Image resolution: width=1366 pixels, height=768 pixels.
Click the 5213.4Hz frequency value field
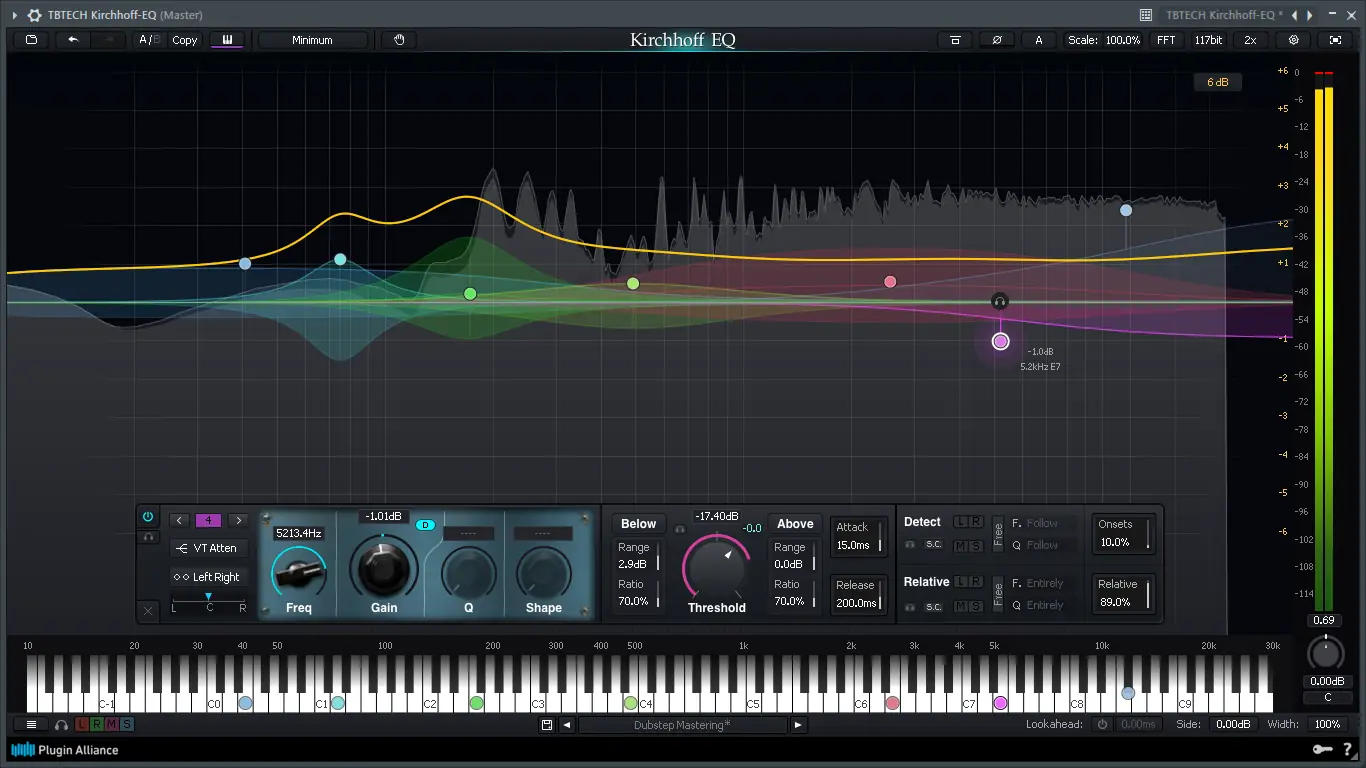click(x=299, y=534)
